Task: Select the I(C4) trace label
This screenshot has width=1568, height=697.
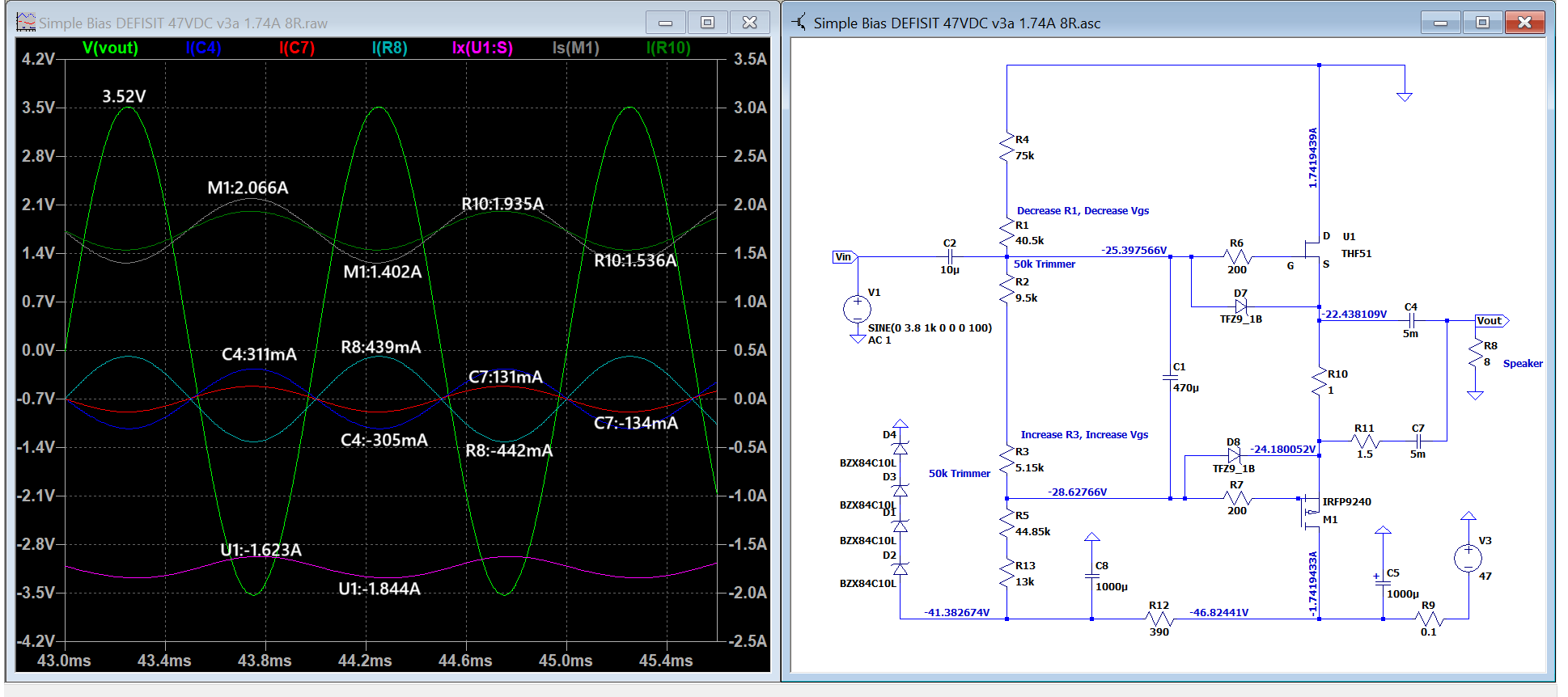Action: point(203,48)
